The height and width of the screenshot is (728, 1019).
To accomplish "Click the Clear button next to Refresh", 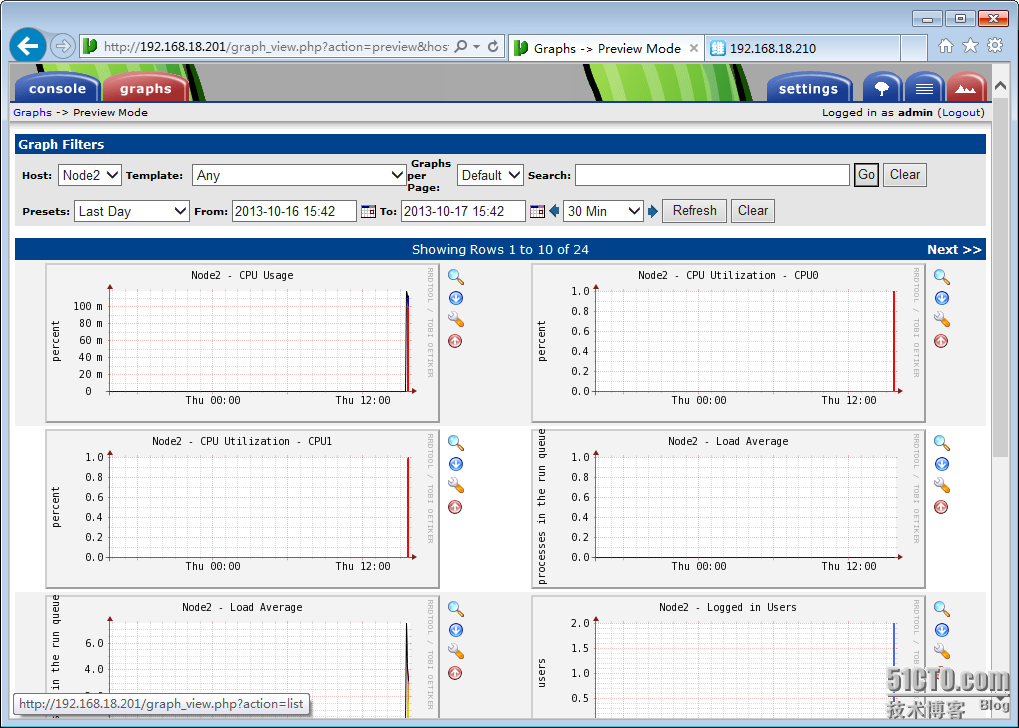I will (x=753, y=211).
